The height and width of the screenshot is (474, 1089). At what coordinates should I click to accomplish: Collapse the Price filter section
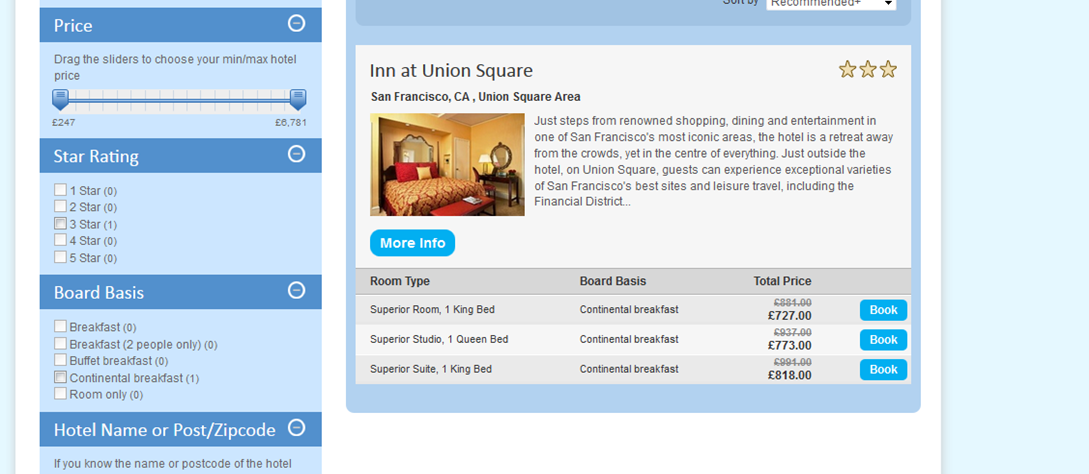(x=296, y=23)
